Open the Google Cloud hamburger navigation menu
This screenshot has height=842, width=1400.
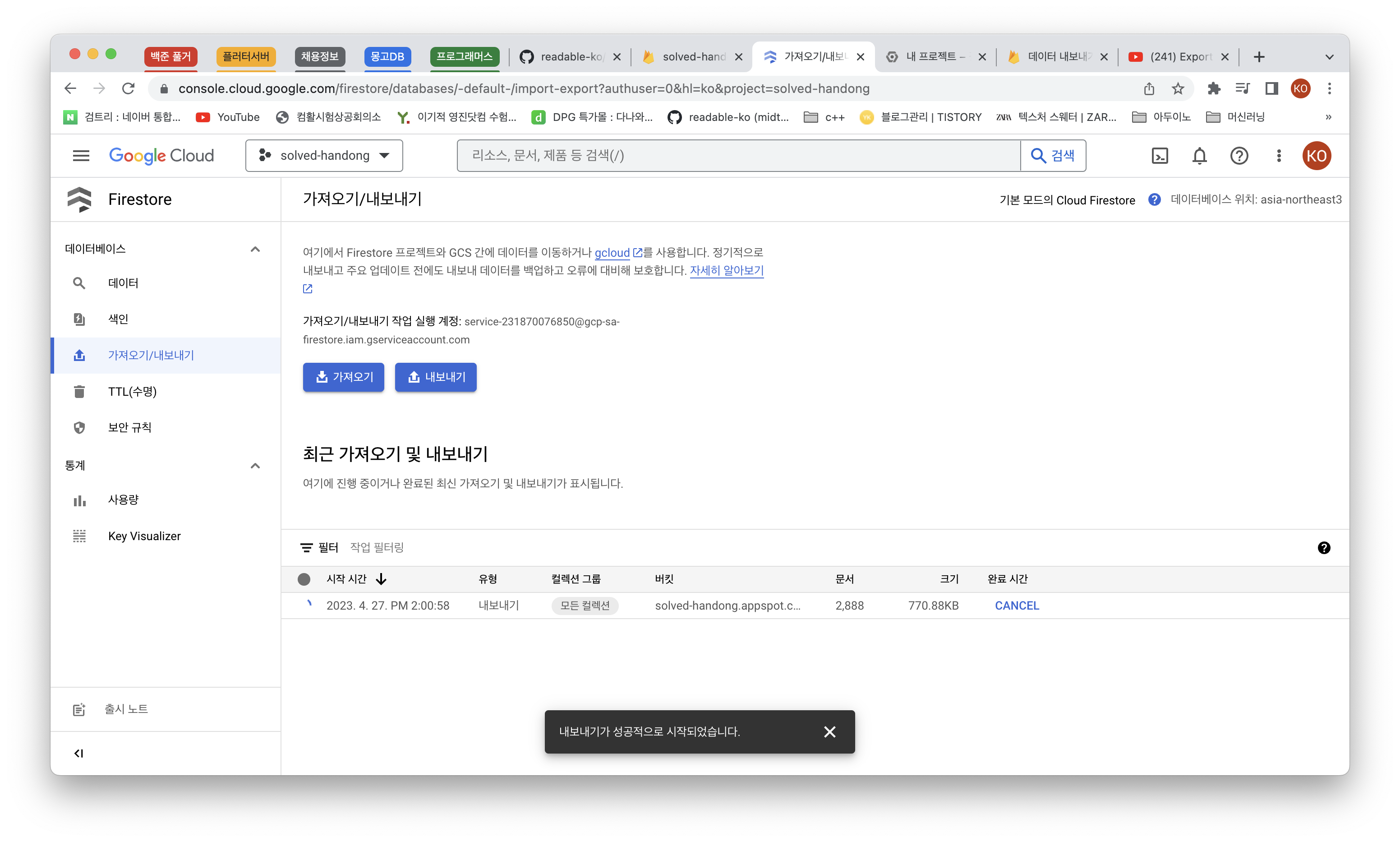click(x=81, y=156)
